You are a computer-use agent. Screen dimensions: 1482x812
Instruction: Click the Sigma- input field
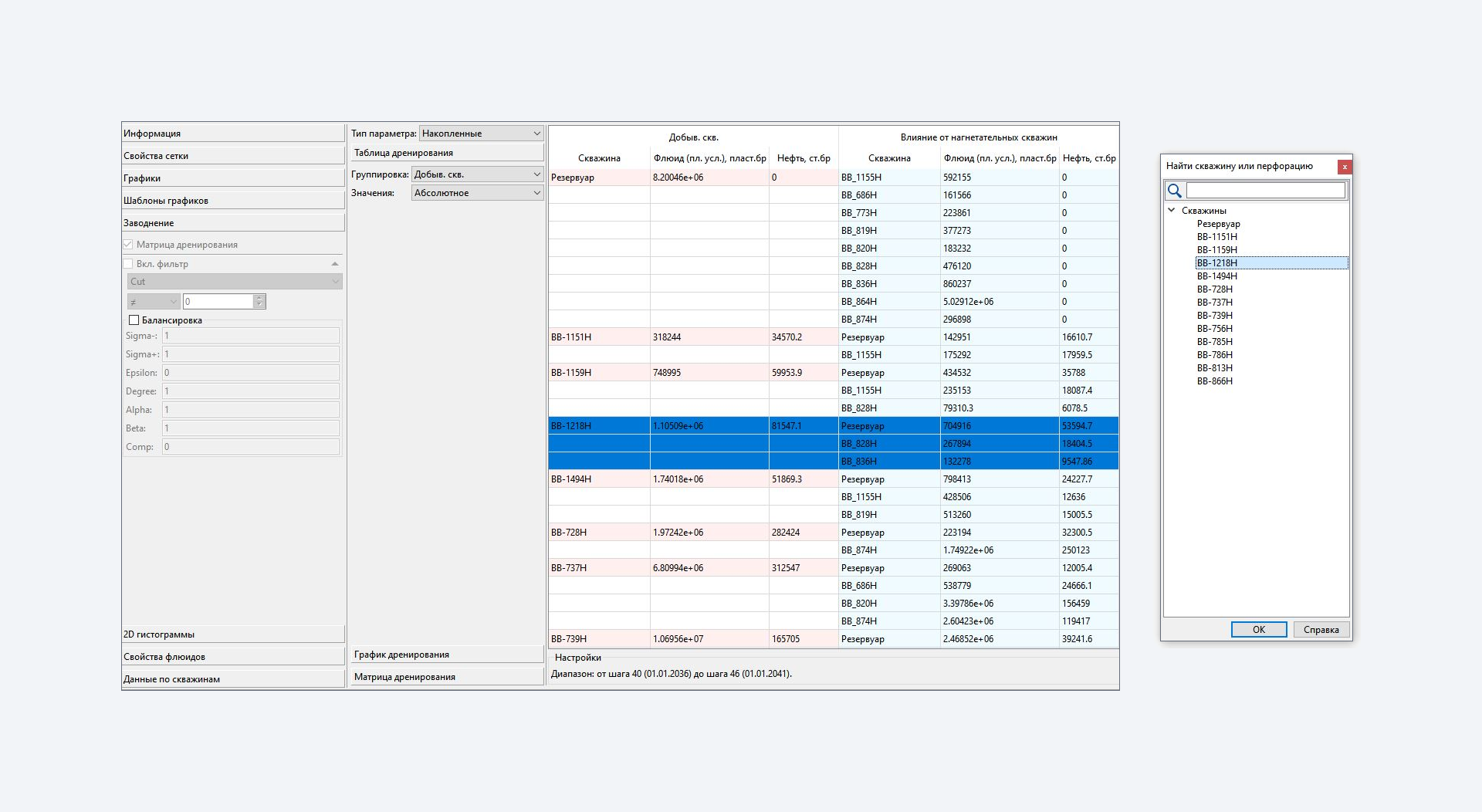(251, 336)
